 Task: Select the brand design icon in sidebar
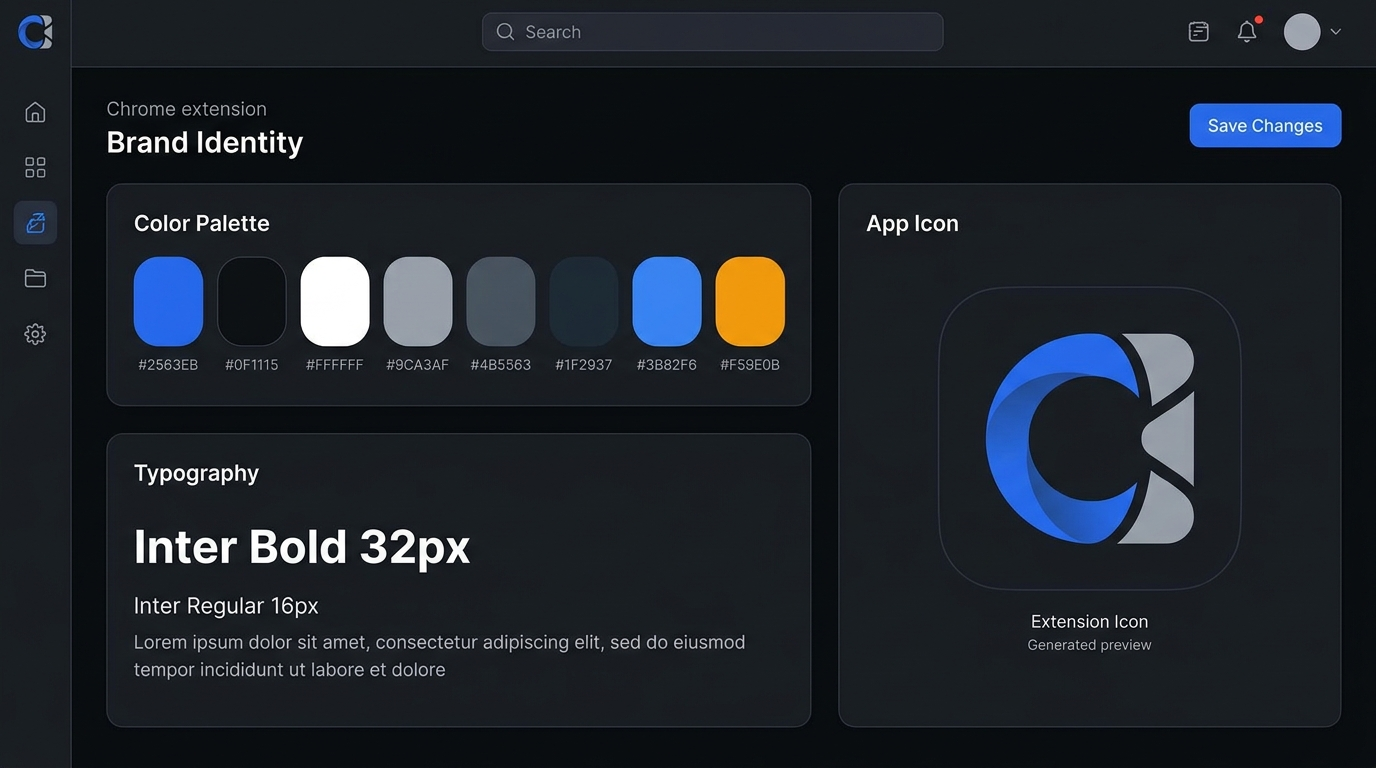click(x=35, y=223)
